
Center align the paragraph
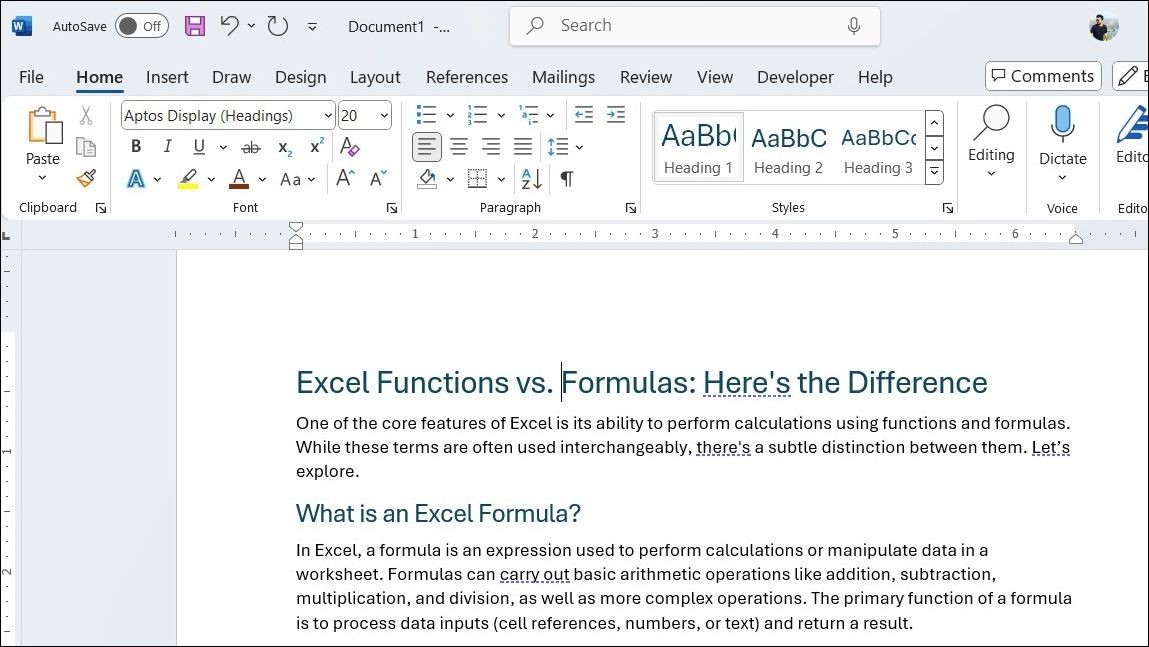coord(459,147)
